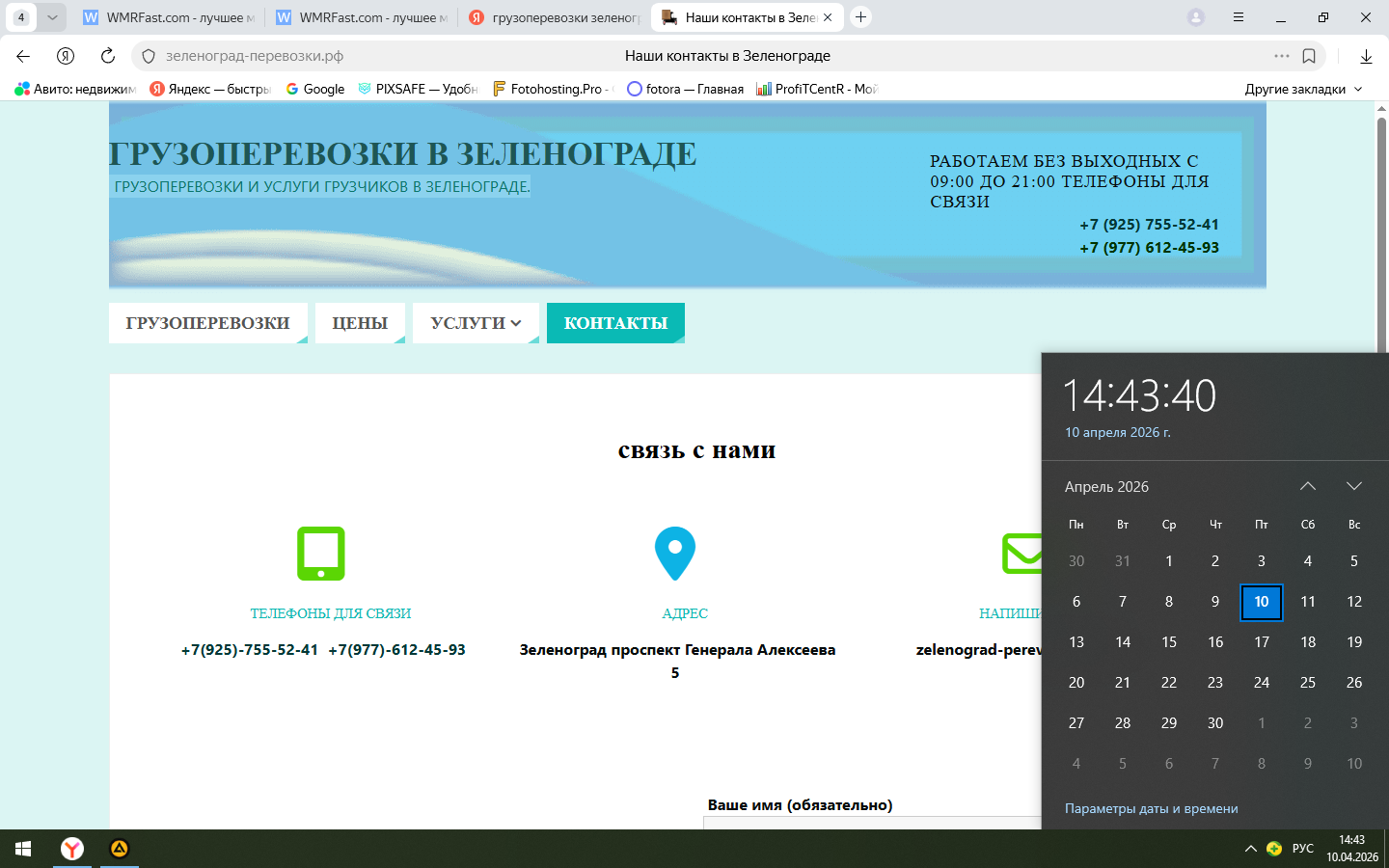Screen dimensions: 1389x868
Task: Open the Yandex home button icon
Action: tap(66, 56)
